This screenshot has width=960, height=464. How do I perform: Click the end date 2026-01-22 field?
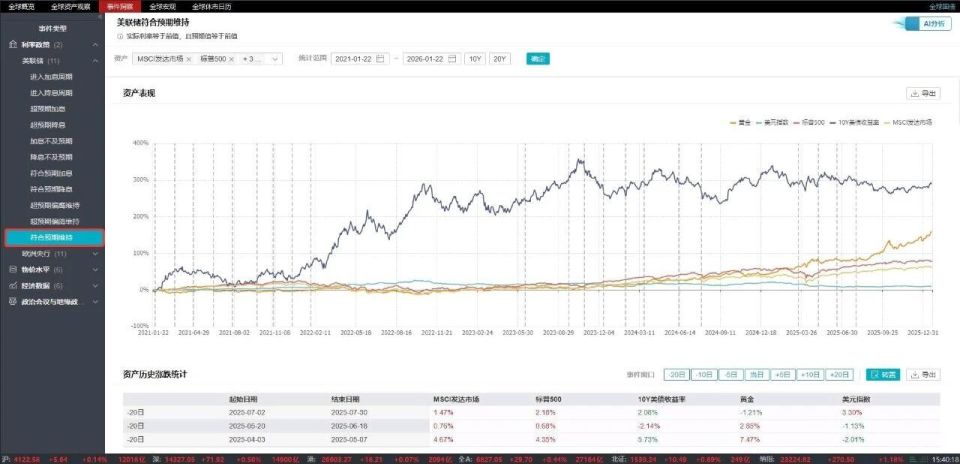click(x=432, y=59)
